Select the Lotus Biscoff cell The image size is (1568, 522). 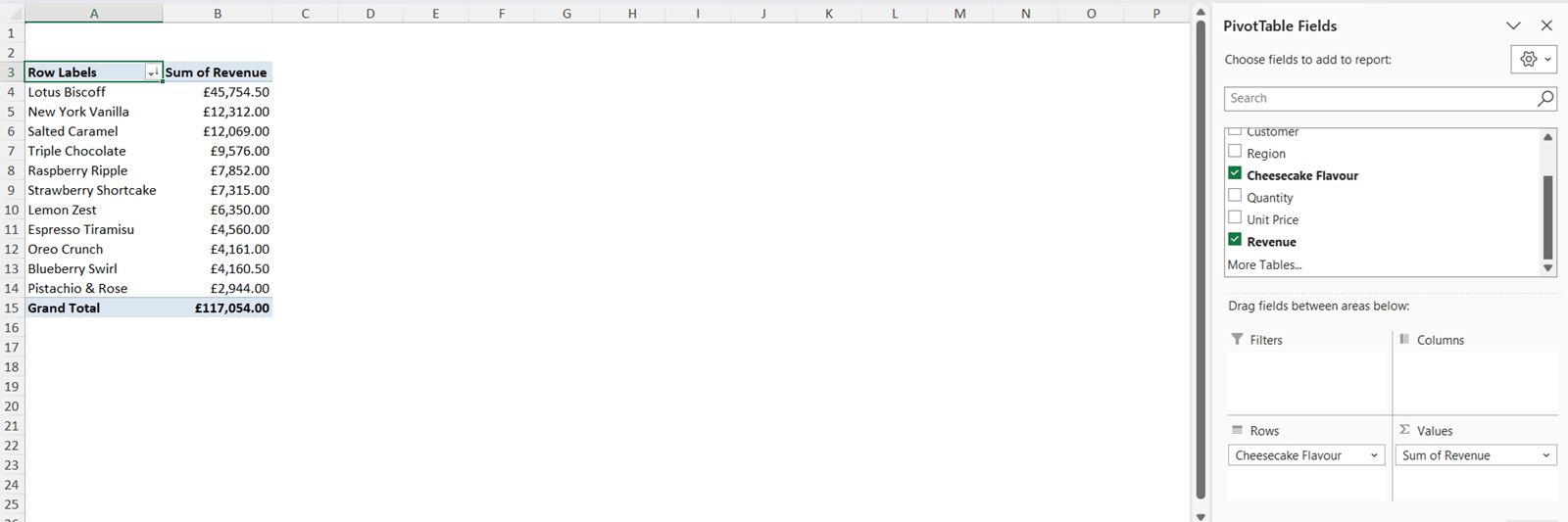(94, 92)
